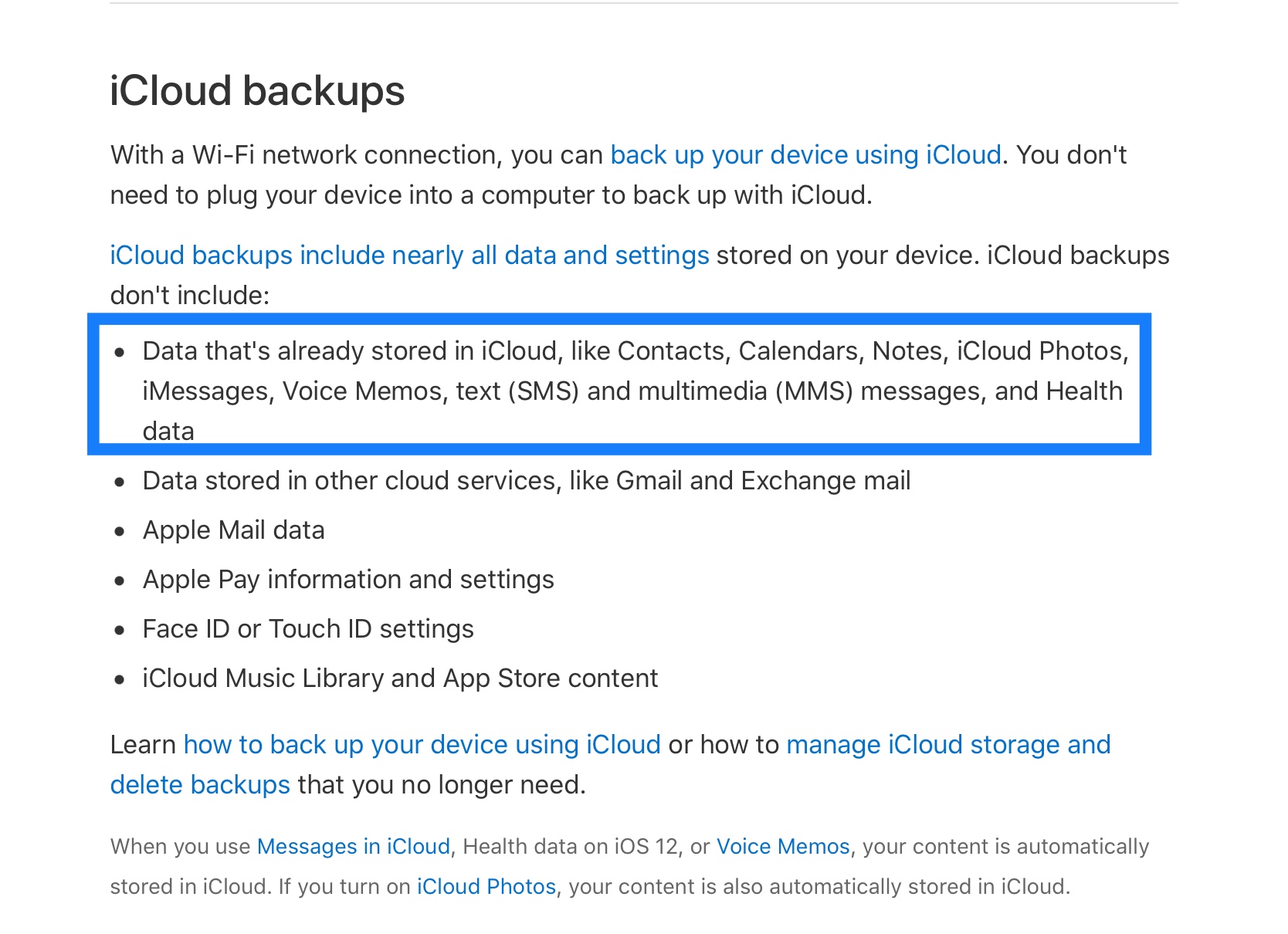
Task: Select 'Face ID or Touch ID settings' bullet
Action: tap(308, 629)
